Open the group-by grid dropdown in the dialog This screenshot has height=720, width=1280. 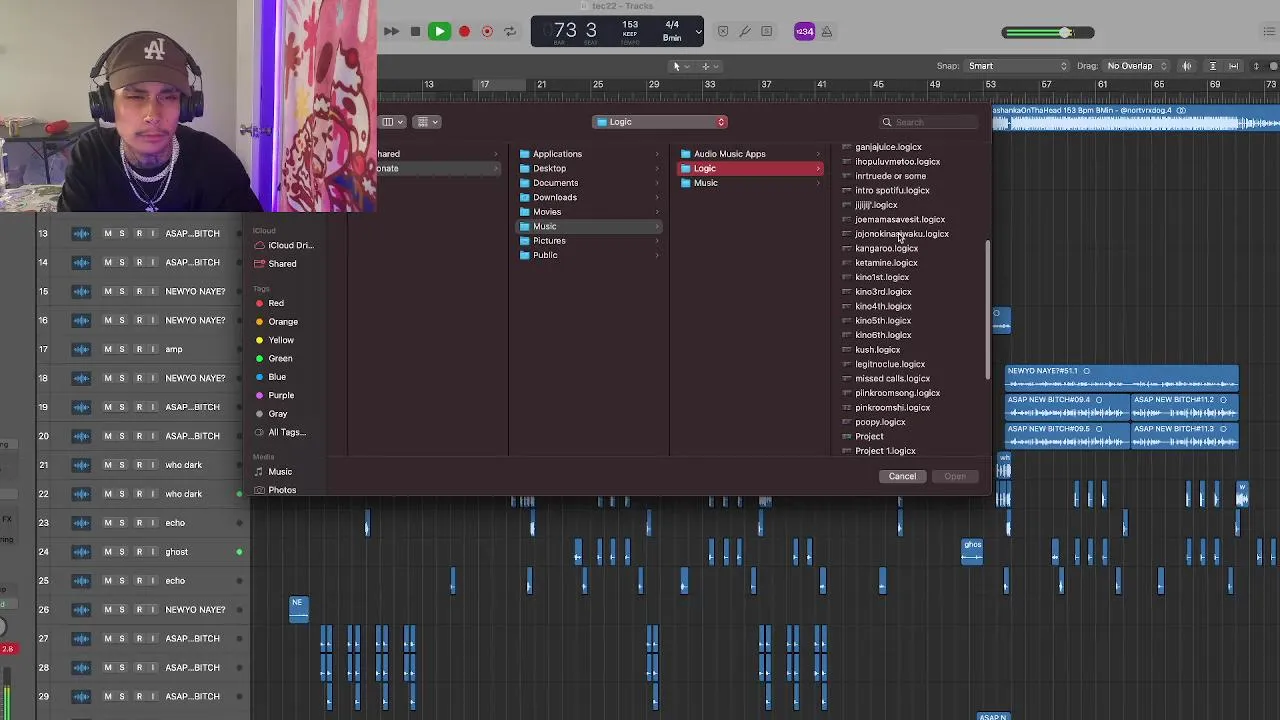427,122
